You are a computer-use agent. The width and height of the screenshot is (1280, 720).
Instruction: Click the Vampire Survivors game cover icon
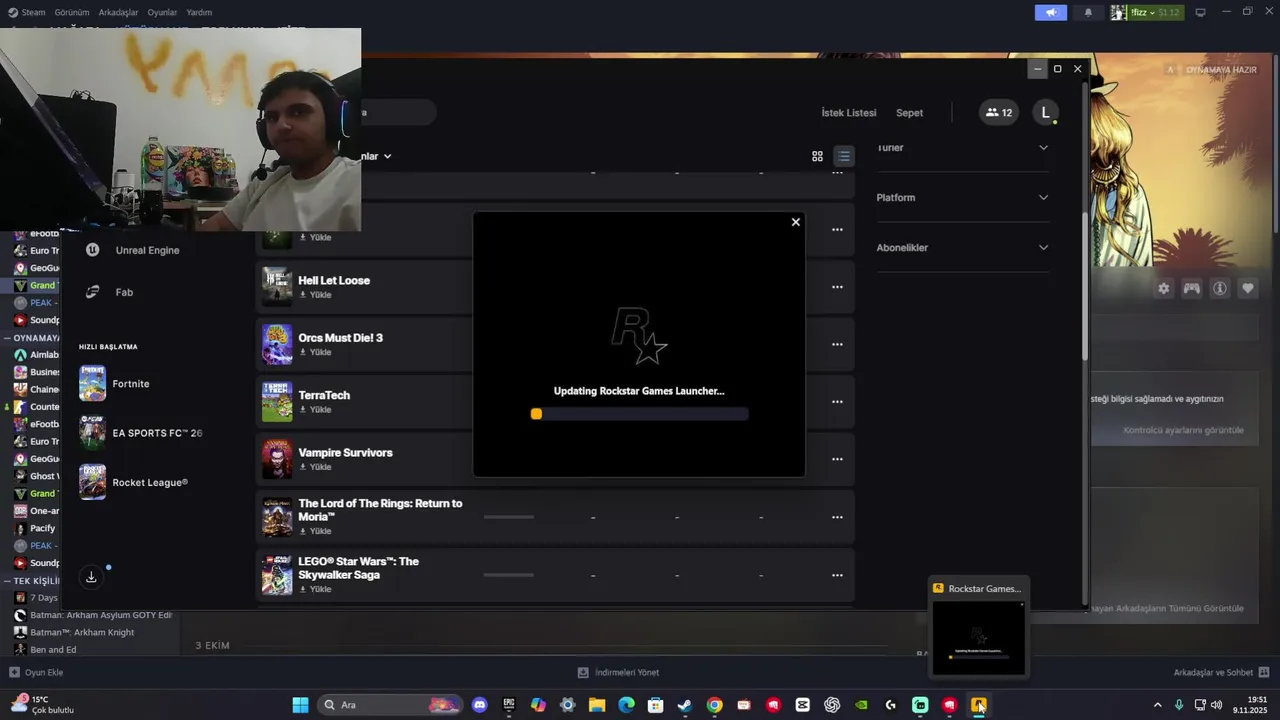(x=277, y=459)
